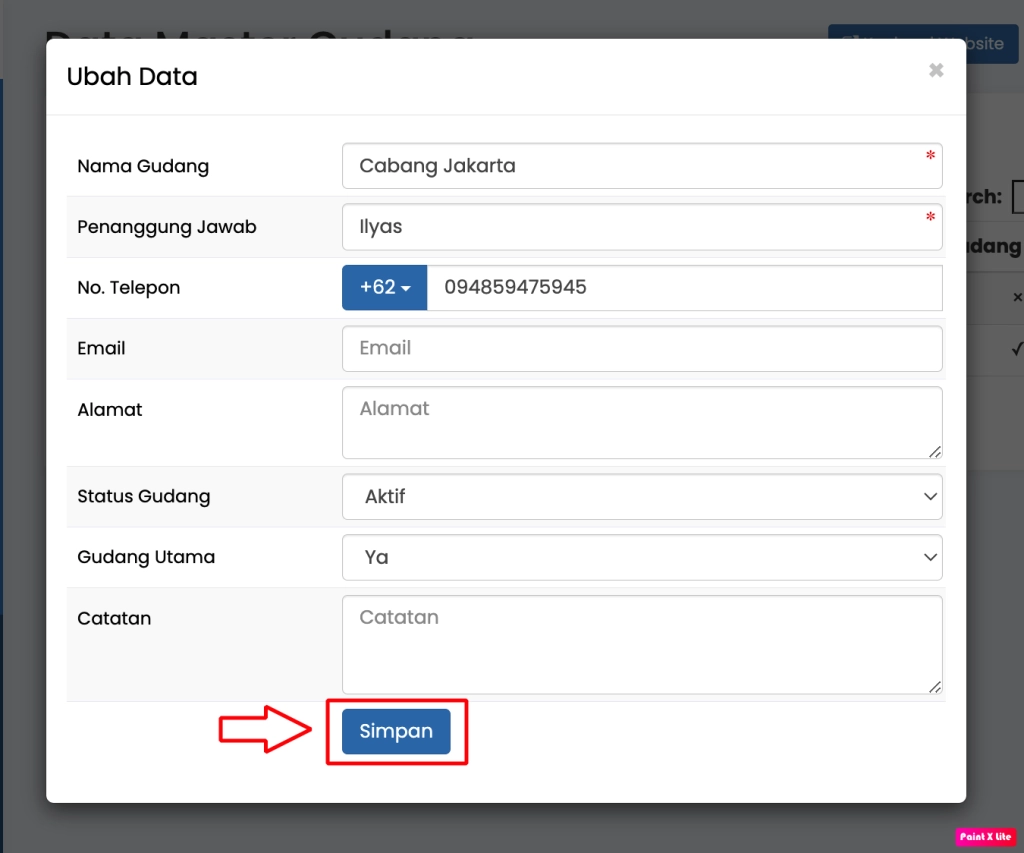The image size is (1024, 853).
Task: Click the Nama Gudang label
Action: [143, 166]
